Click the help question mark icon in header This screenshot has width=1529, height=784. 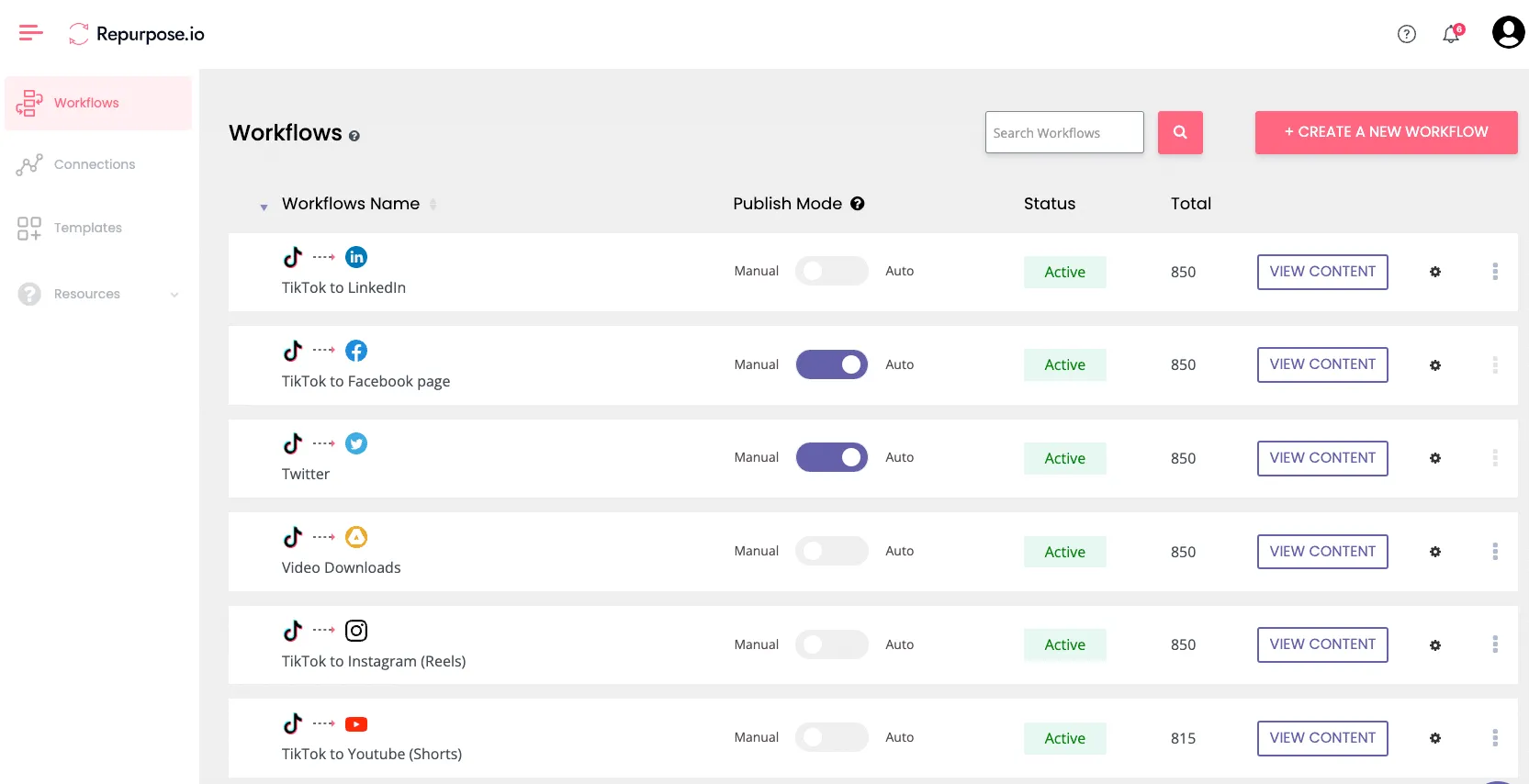click(x=1406, y=34)
